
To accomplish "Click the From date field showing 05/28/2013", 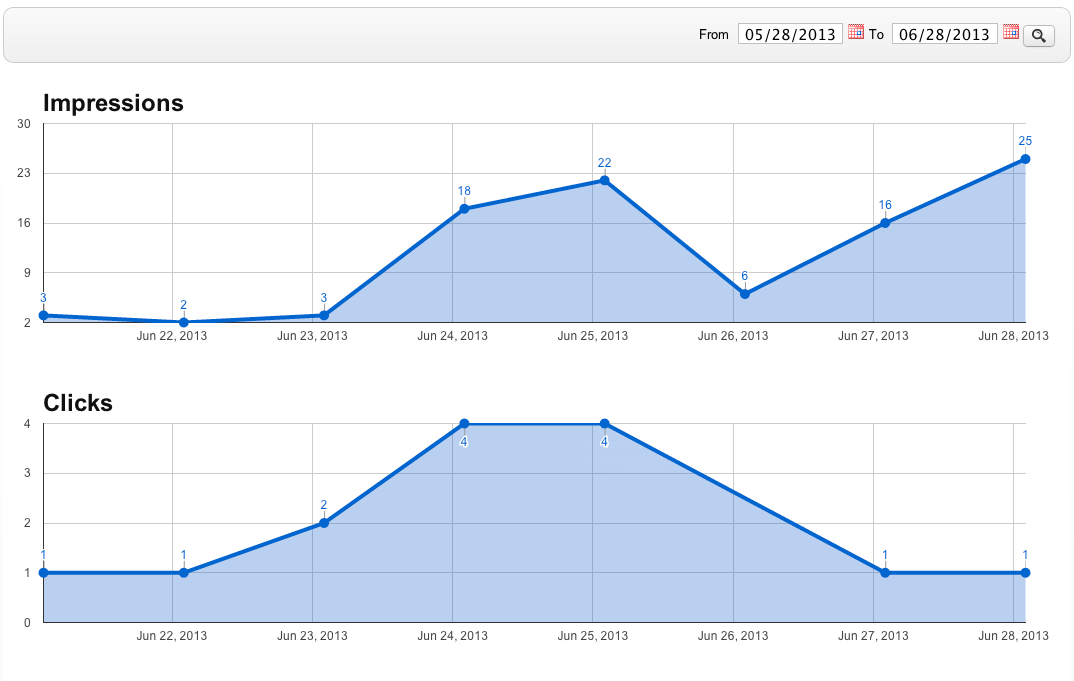I will tap(790, 34).
